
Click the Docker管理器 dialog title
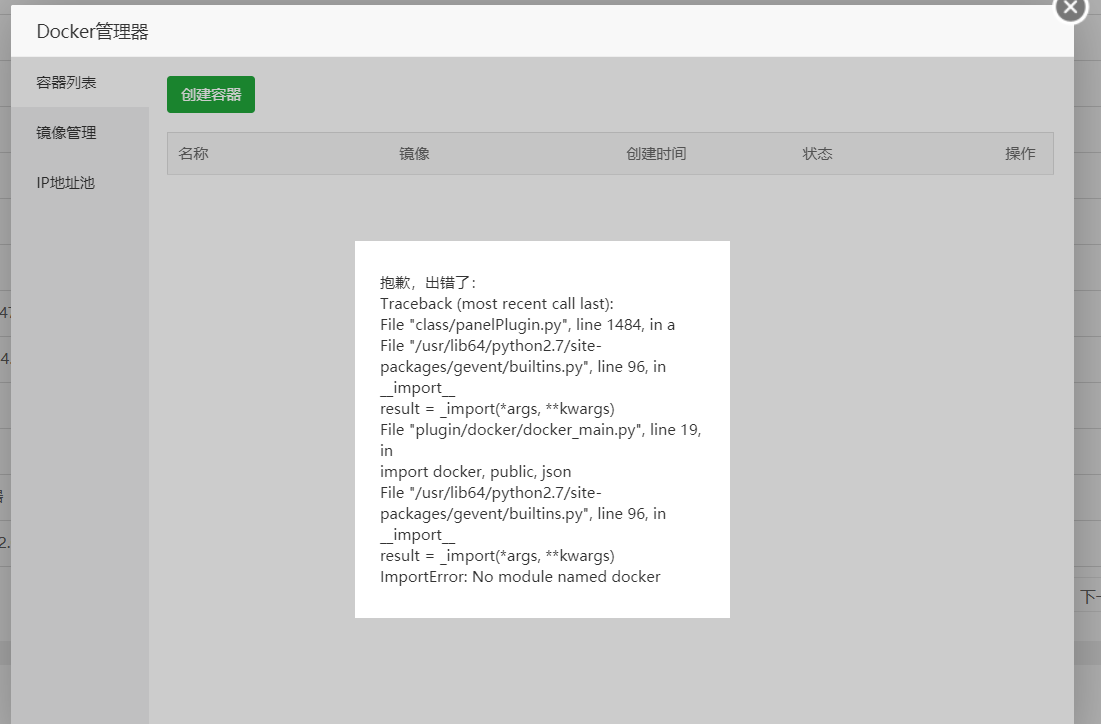coord(93,32)
